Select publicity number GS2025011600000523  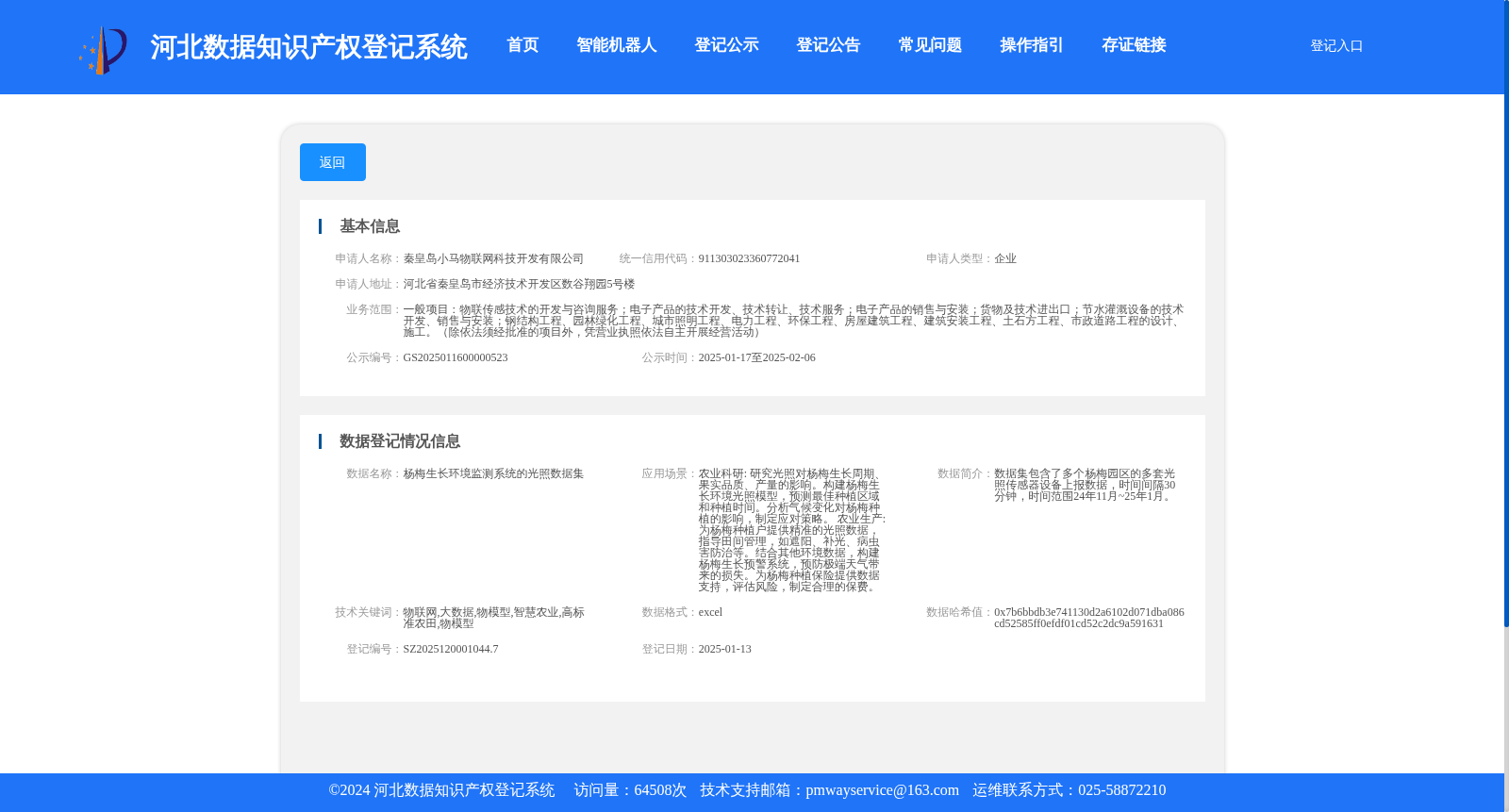coord(456,357)
